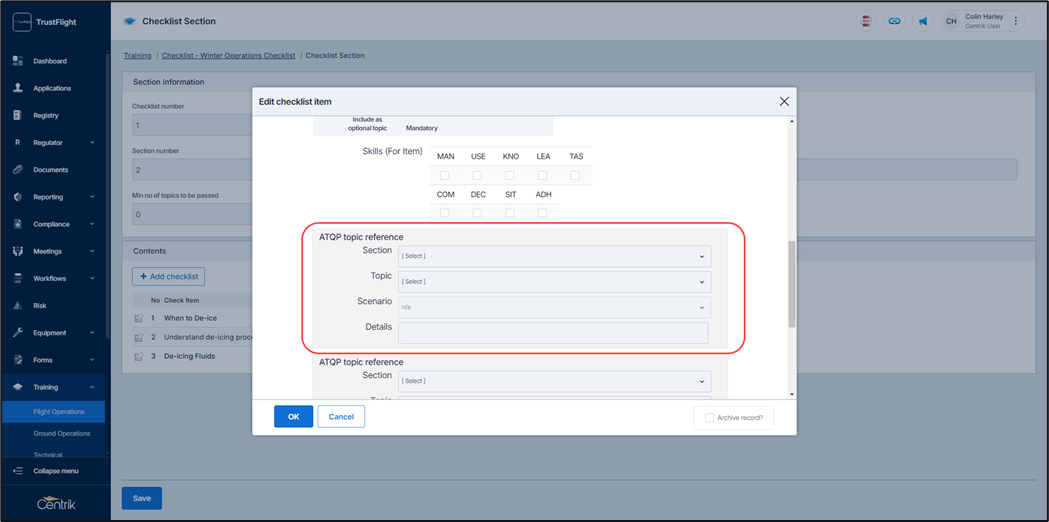Select Flight Operations in Training submenu
The image size is (1049, 522).
tap(58, 411)
